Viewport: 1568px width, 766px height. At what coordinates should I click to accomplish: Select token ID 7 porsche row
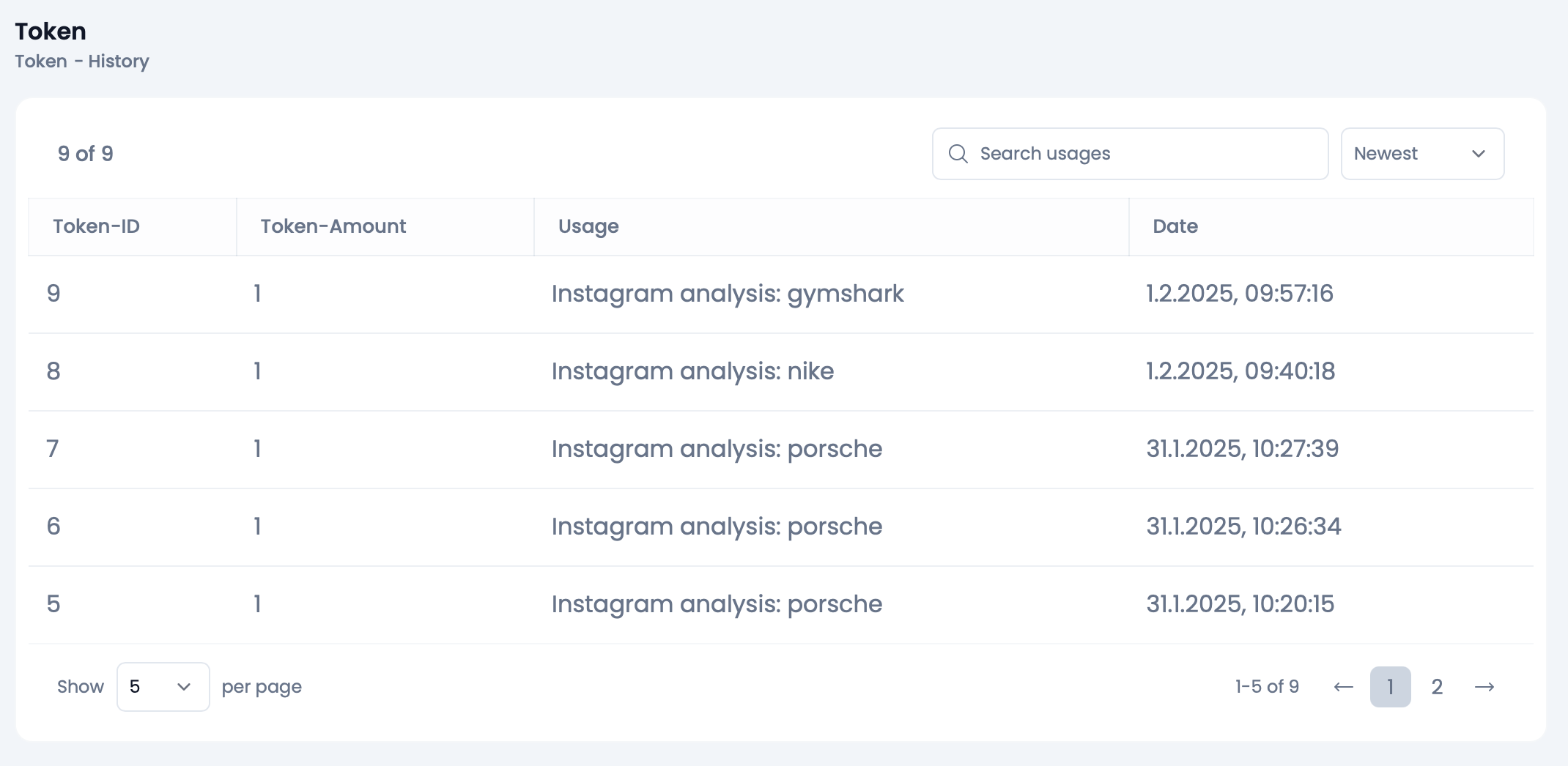717,449
